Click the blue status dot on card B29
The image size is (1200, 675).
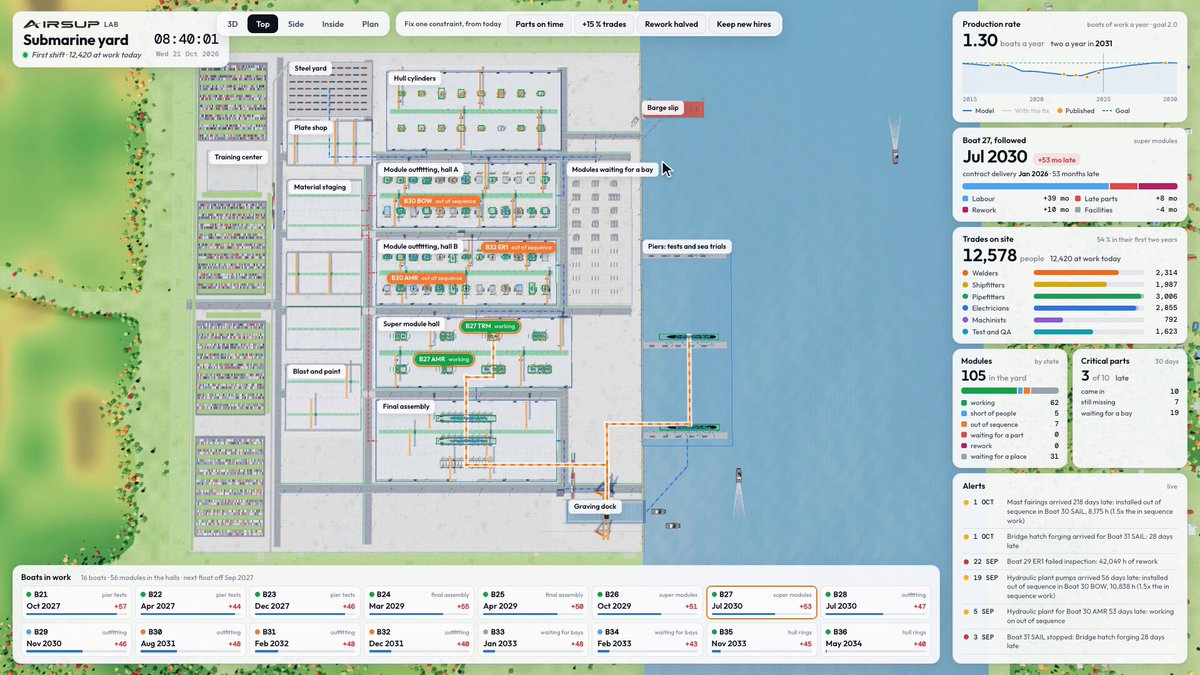point(29,632)
